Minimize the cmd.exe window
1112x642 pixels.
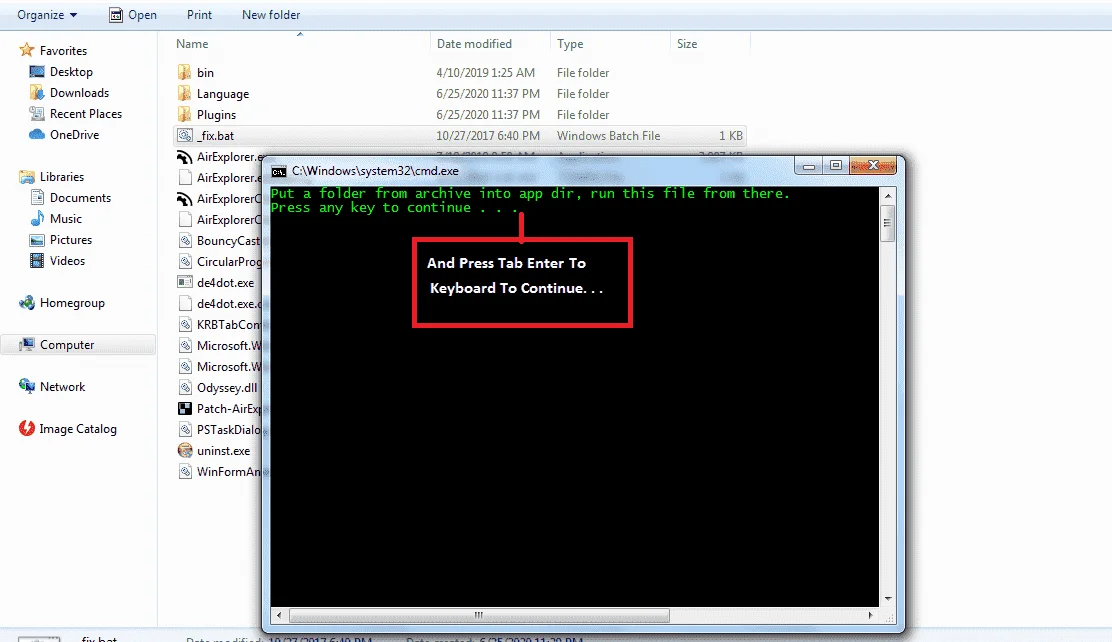point(808,166)
